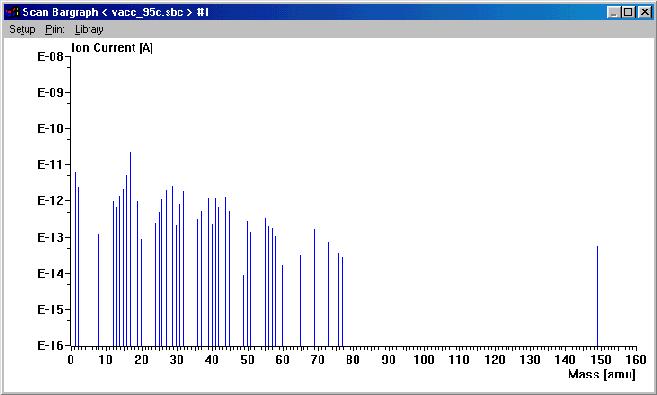Image resolution: width=657 pixels, height=395 pixels.
Task: Select the bar at mass 69
Action: coord(314,287)
